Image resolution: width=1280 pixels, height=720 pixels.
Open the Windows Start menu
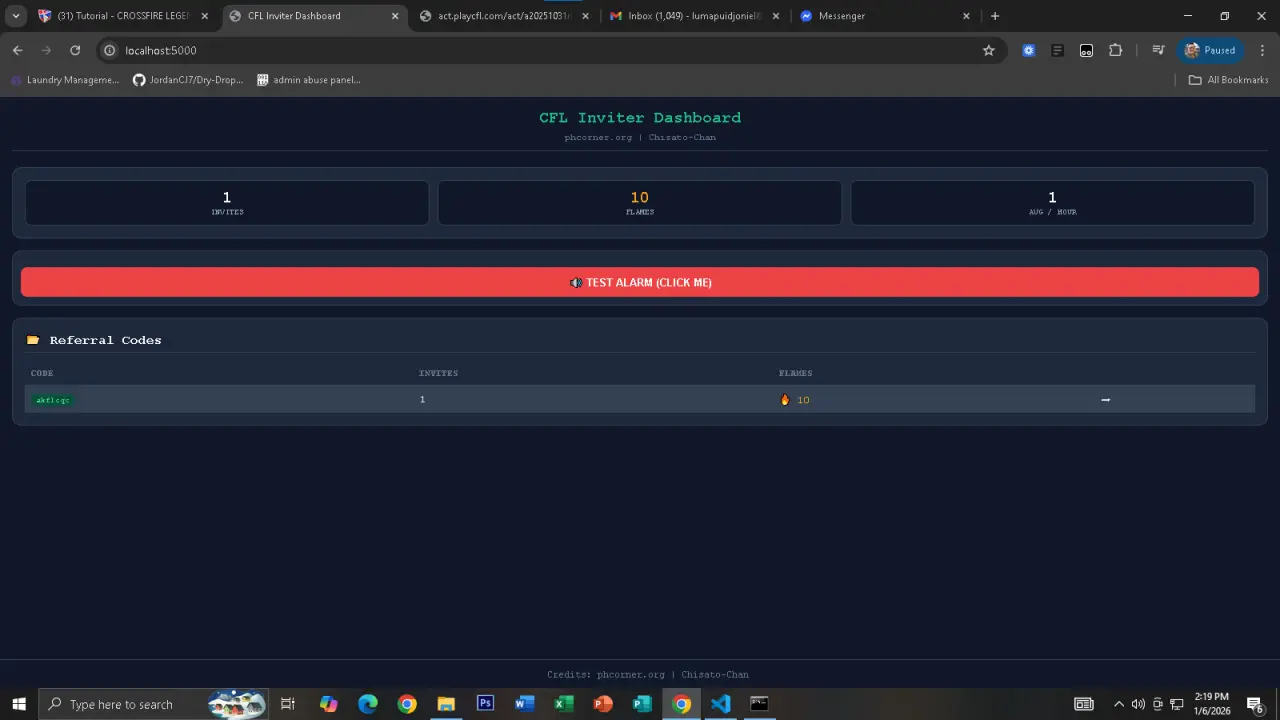19,704
